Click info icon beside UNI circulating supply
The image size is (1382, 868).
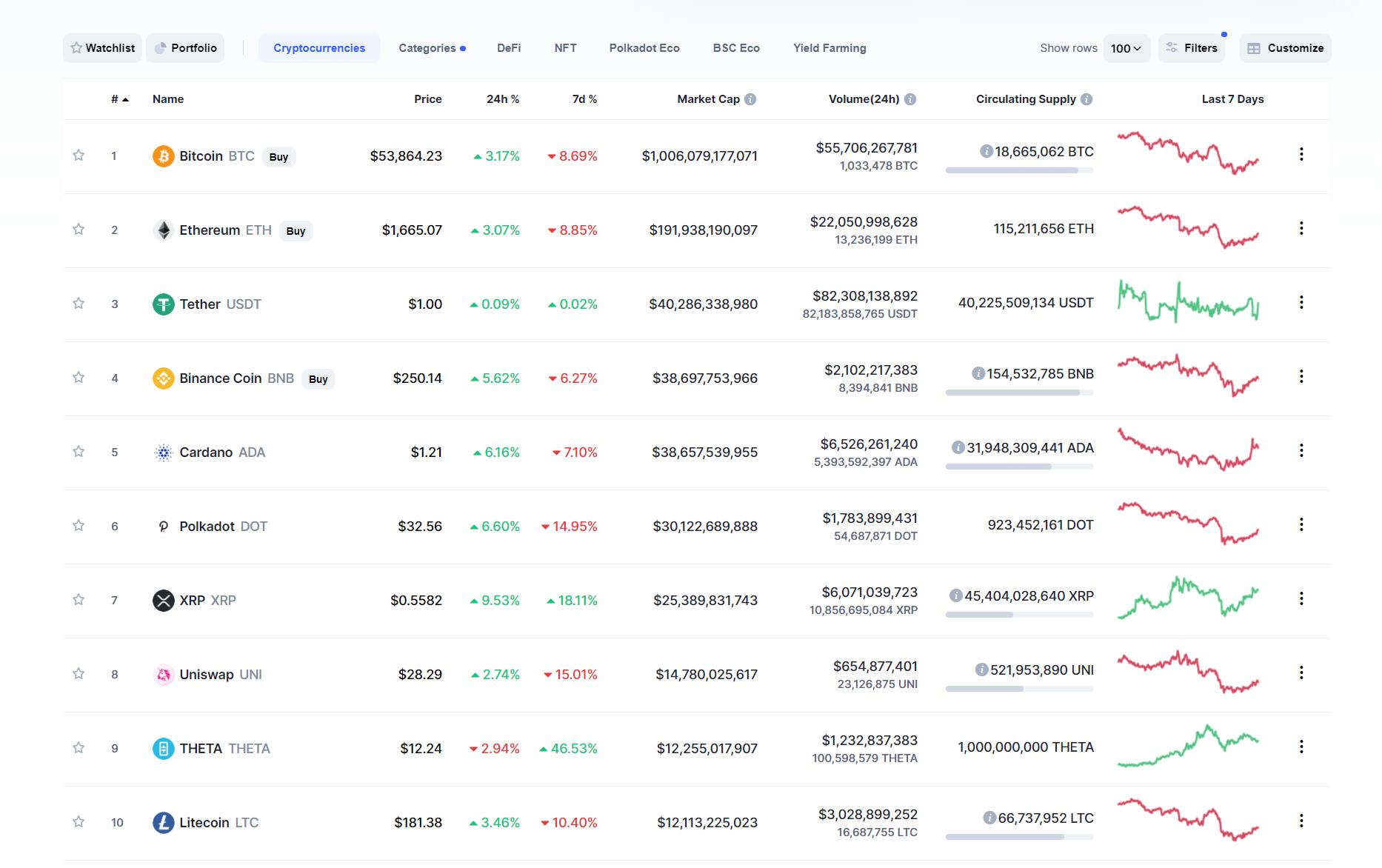click(x=981, y=670)
